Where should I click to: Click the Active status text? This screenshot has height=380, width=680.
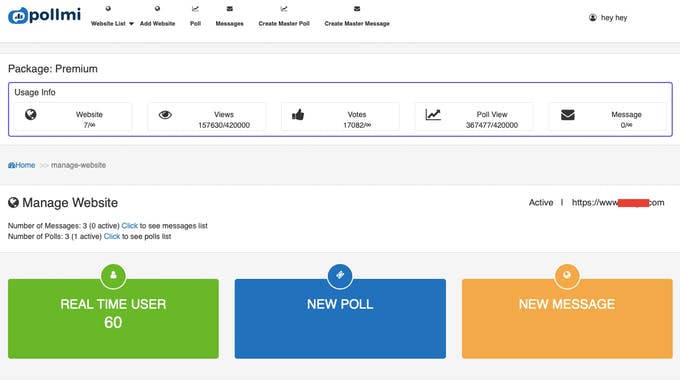[x=541, y=203]
